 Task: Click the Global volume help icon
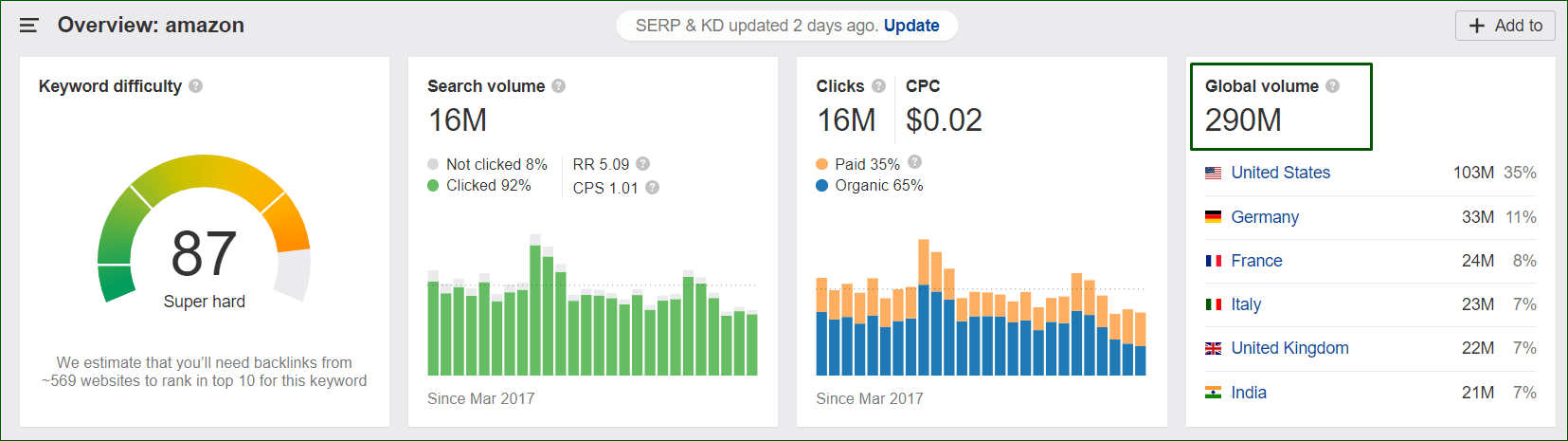click(1333, 86)
